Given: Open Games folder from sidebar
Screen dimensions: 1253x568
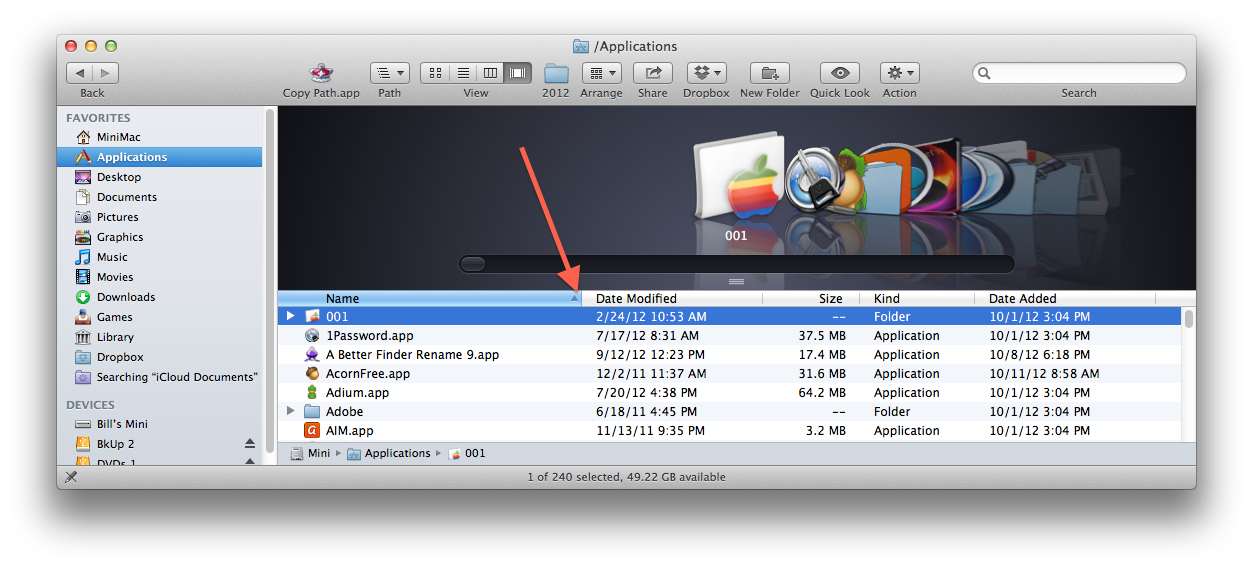Looking at the screenshot, I should click(x=159, y=317).
